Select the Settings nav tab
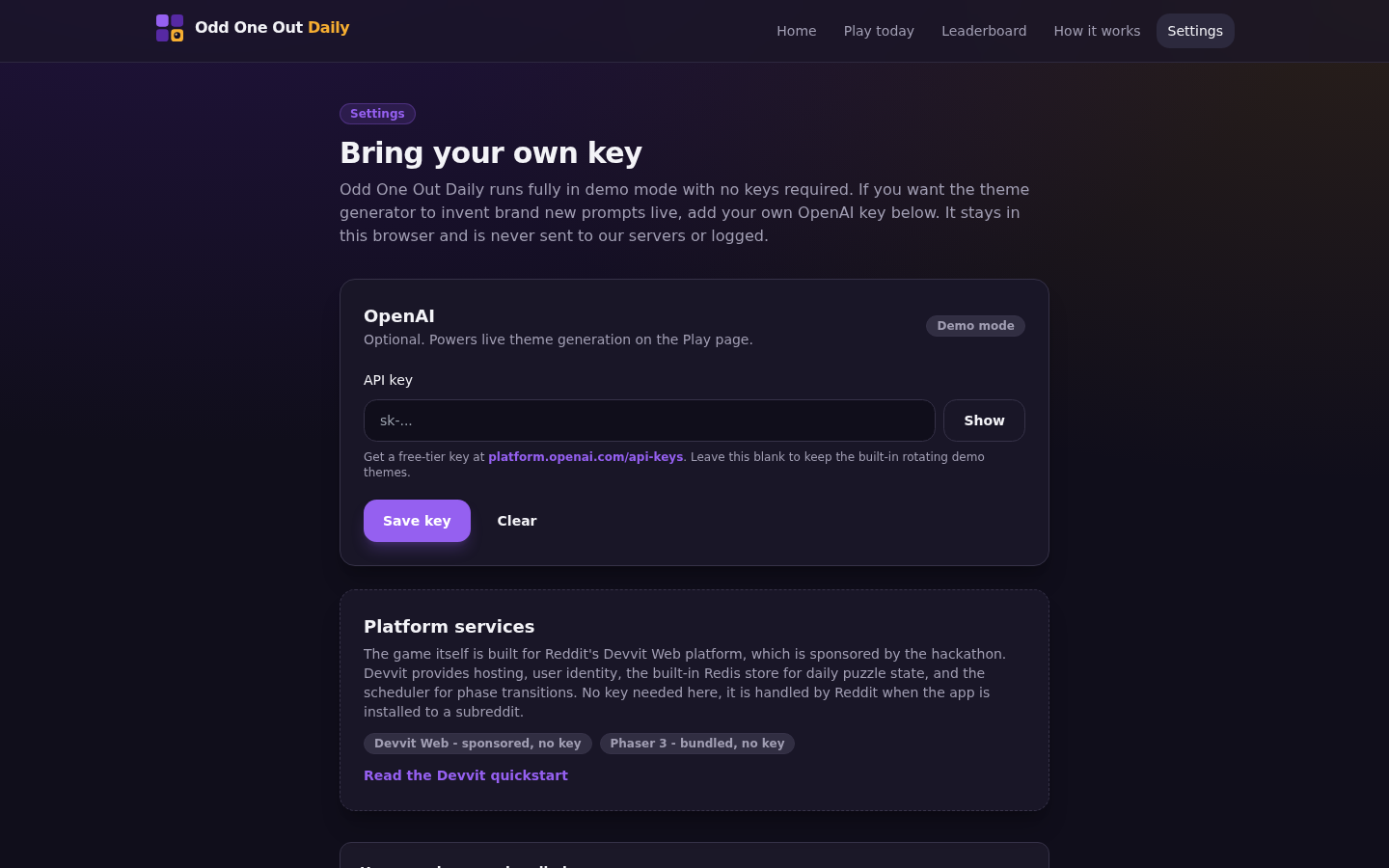The width and height of the screenshot is (1389, 868). click(x=1195, y=31)
